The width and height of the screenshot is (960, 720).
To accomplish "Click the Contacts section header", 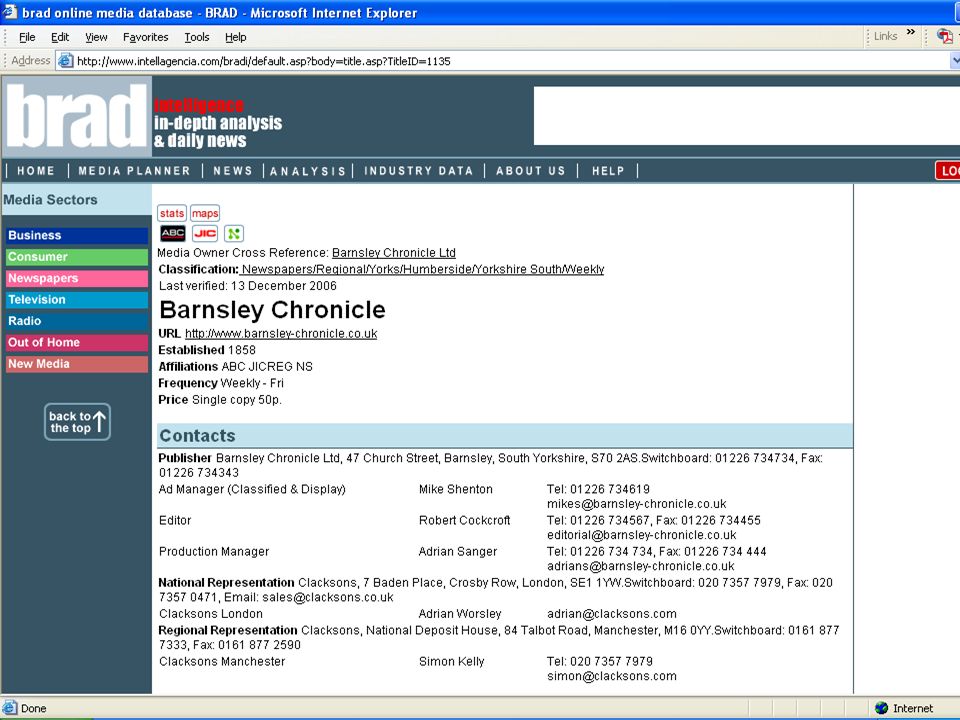I will coord(504,435).
